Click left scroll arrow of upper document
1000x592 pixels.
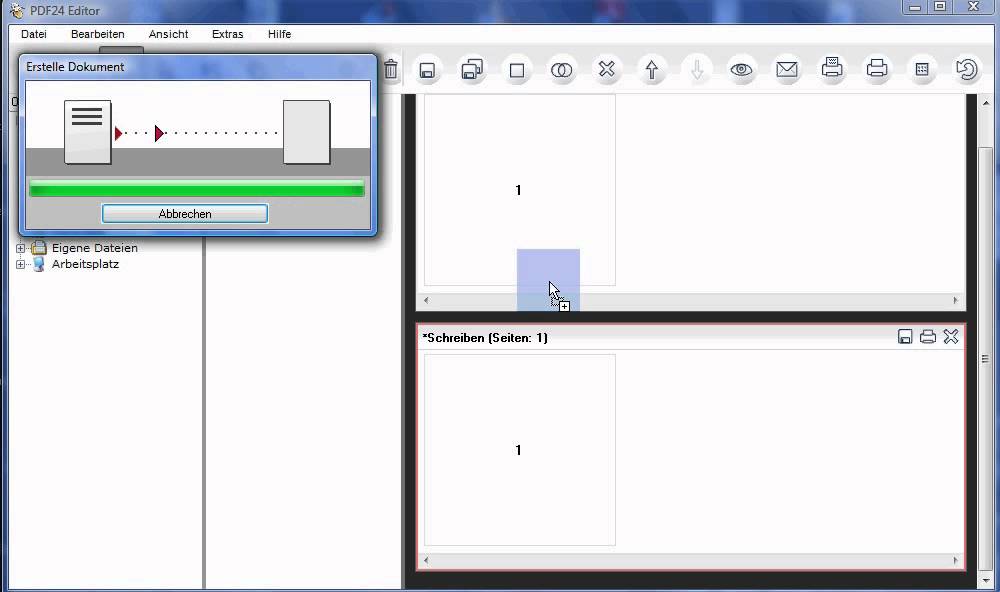(x=426, y=300)
